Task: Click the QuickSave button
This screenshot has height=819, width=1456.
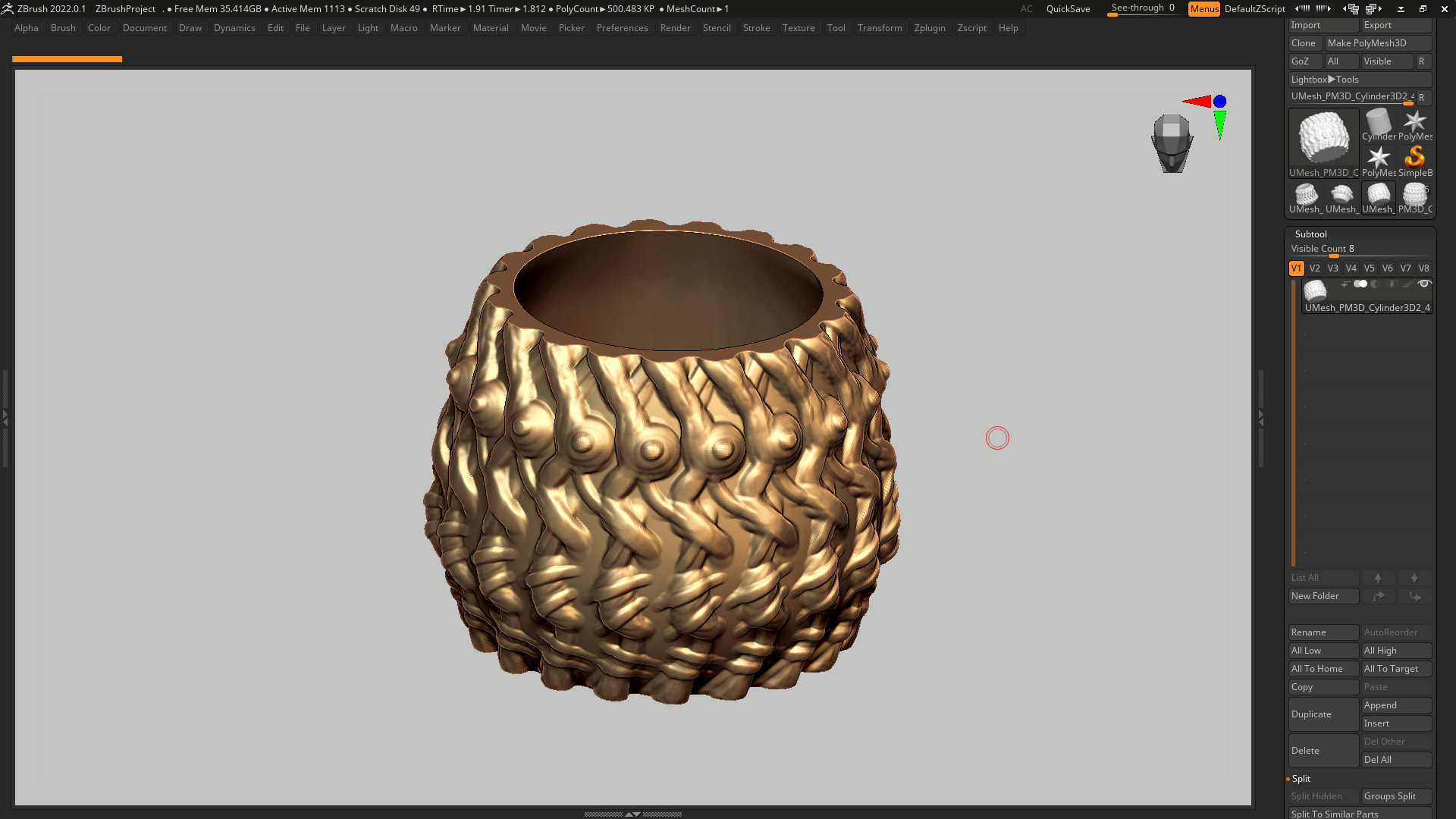Action: tap(1068, 9)
